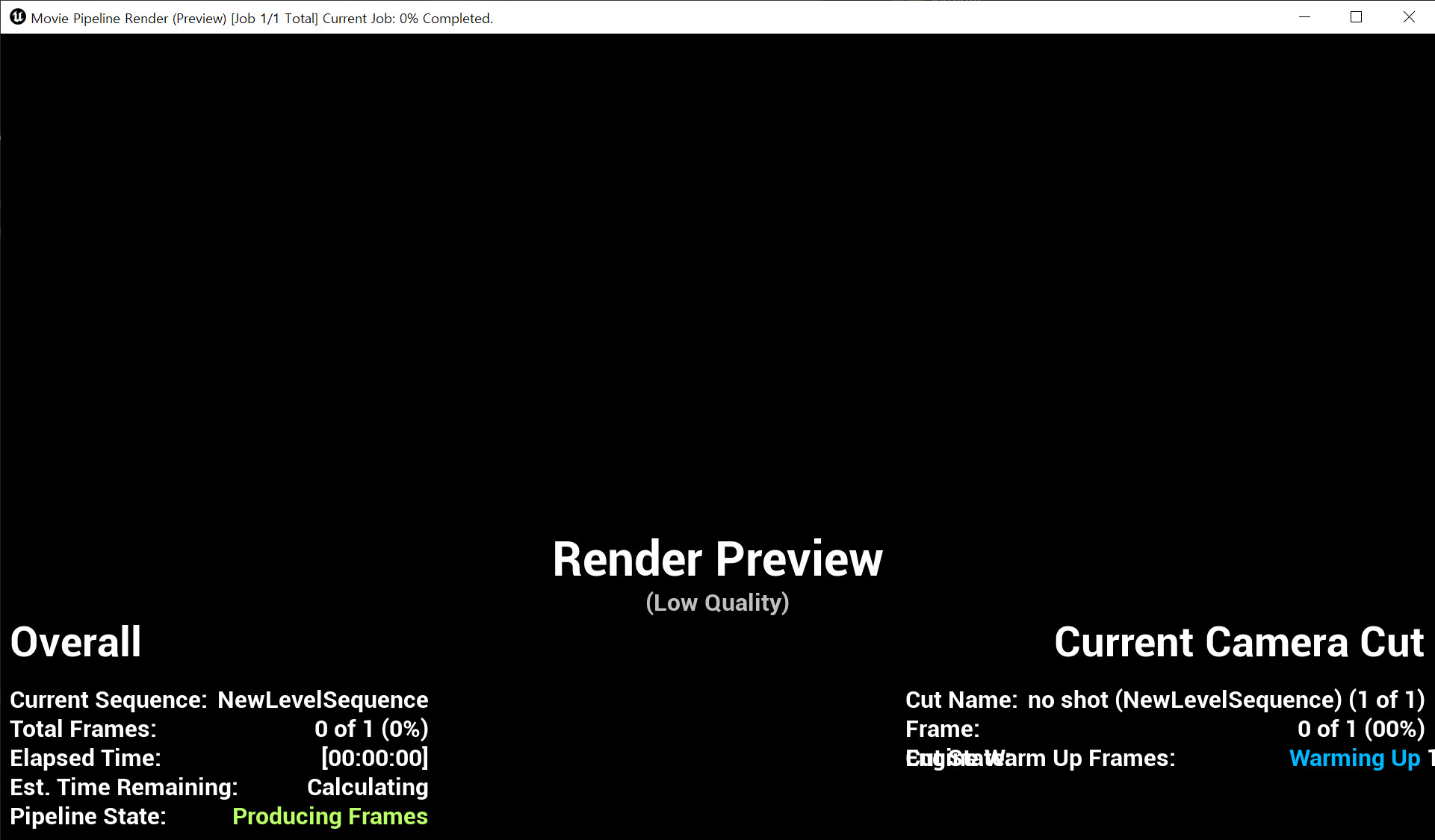Image resolution: width=1435 pixels, height=840 pixels.
Task: Click the Total Frames 0 of 1 value
Action: tap(371, 729)
